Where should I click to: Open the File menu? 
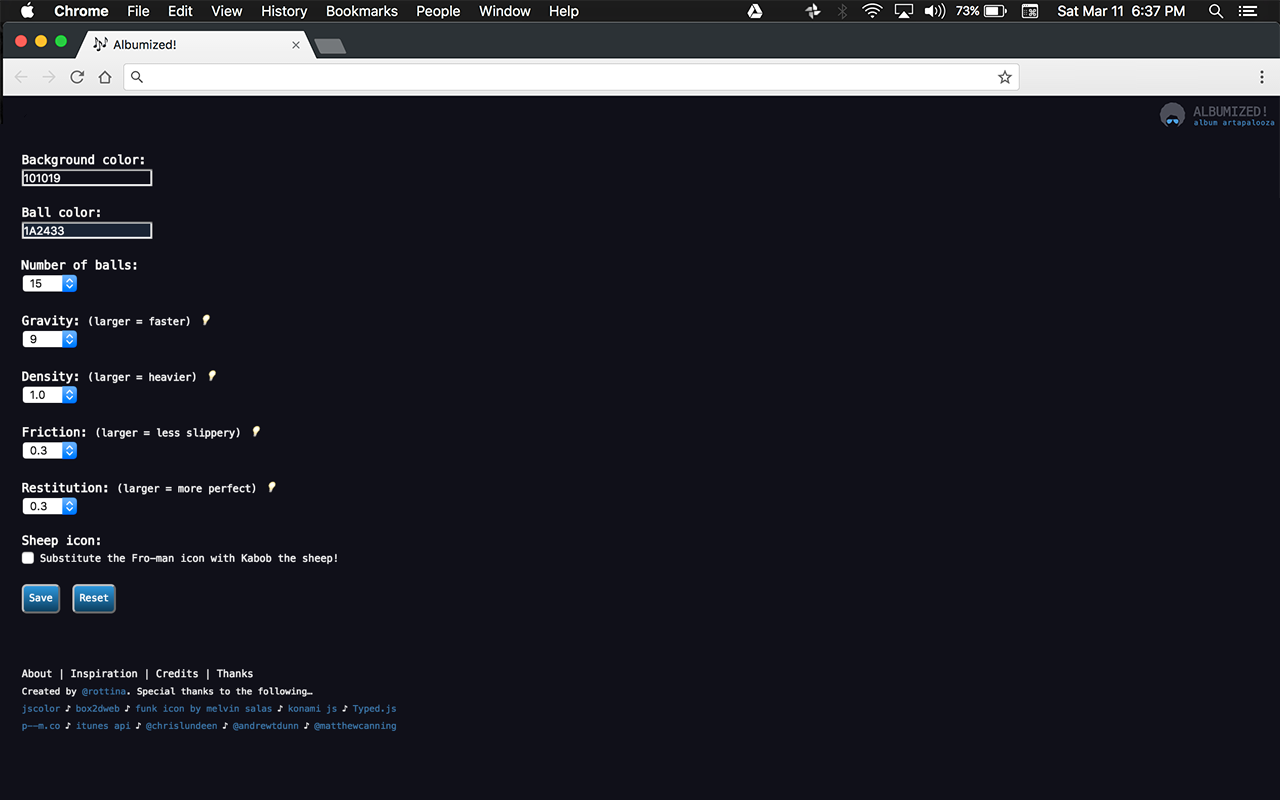pos(138,11)
